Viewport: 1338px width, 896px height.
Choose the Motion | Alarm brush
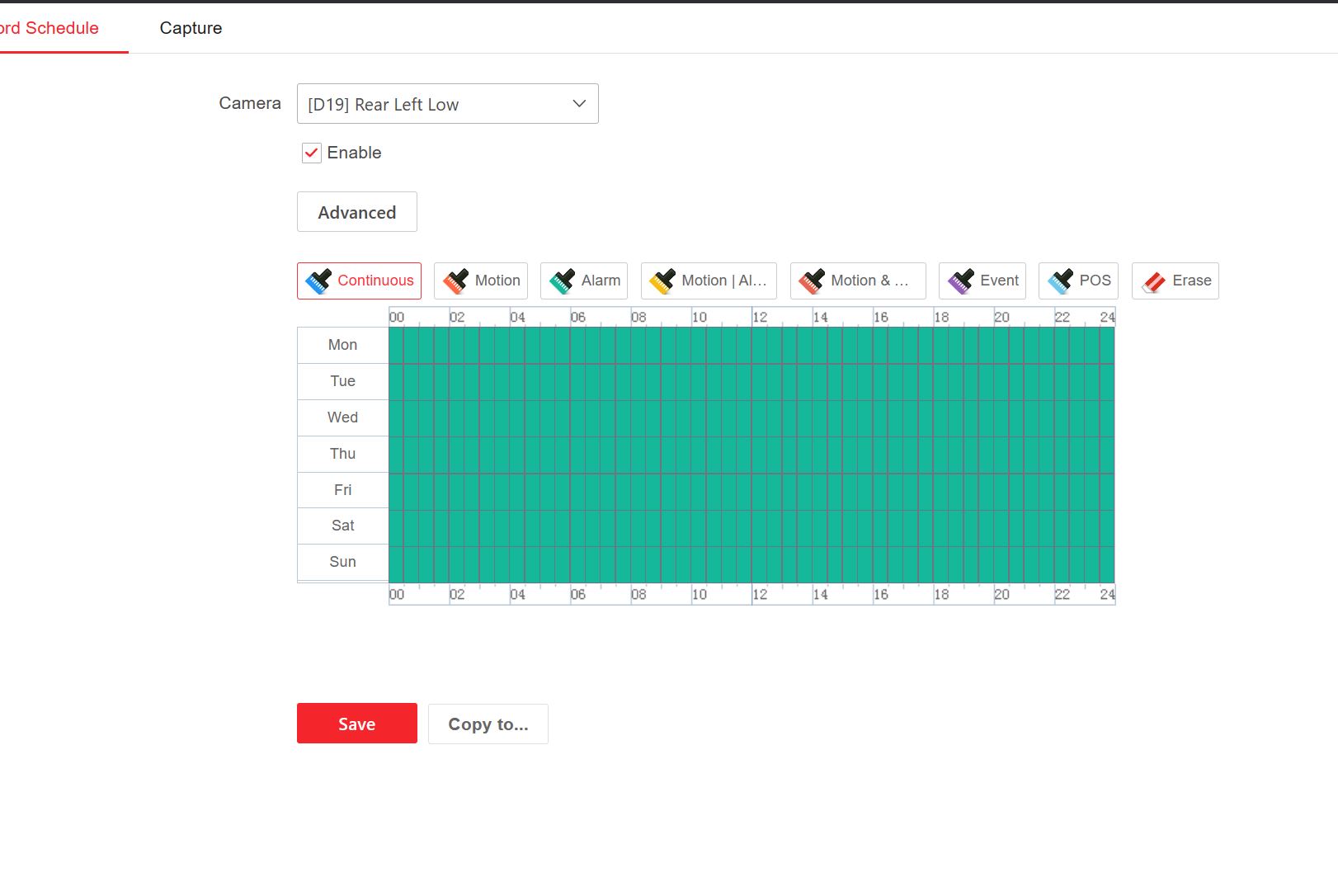(x=709, y=281)
